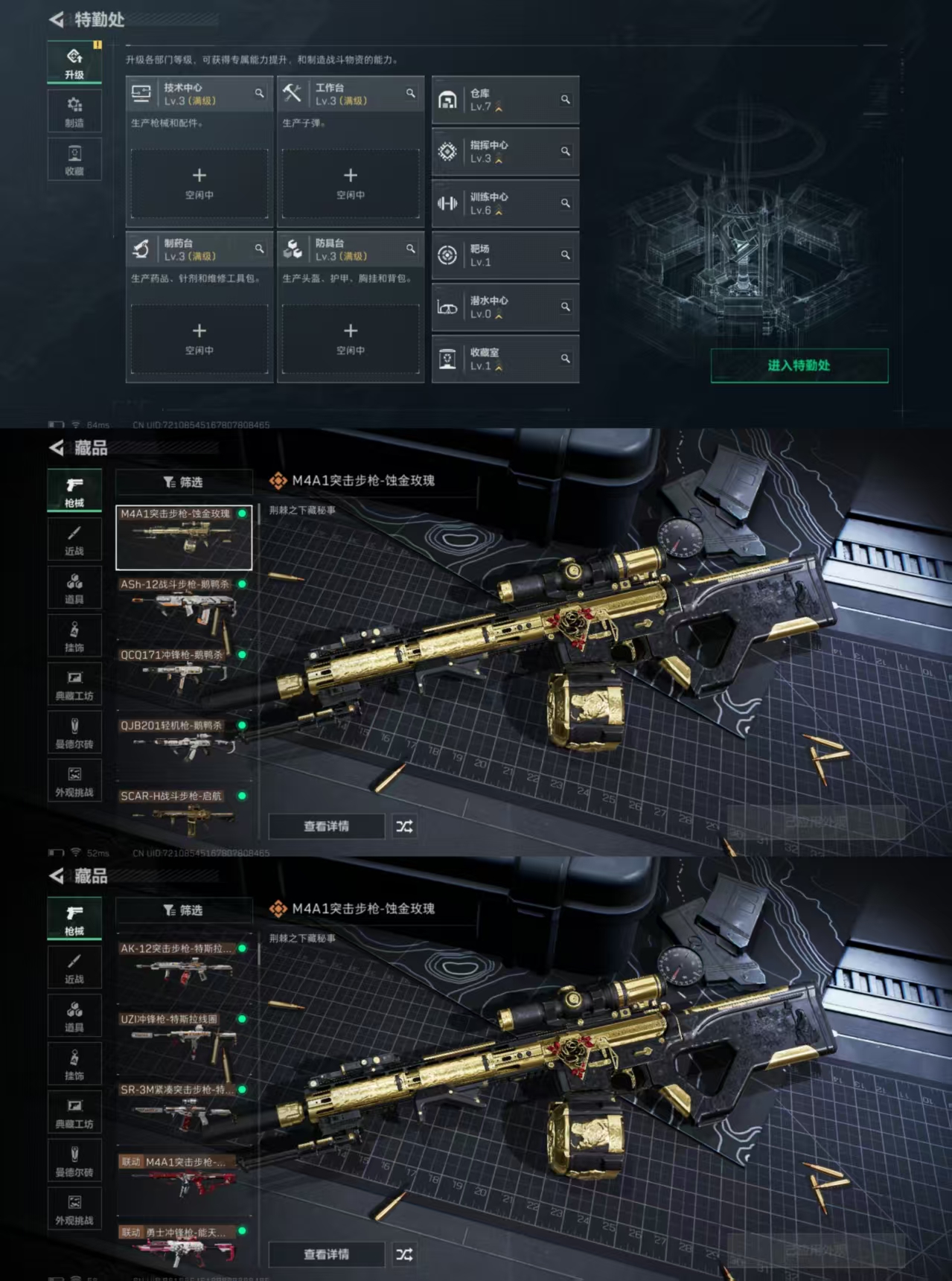Go back using the 特勤处 arrow
Screen dimensions: 952x1281
tap(56, 19)
